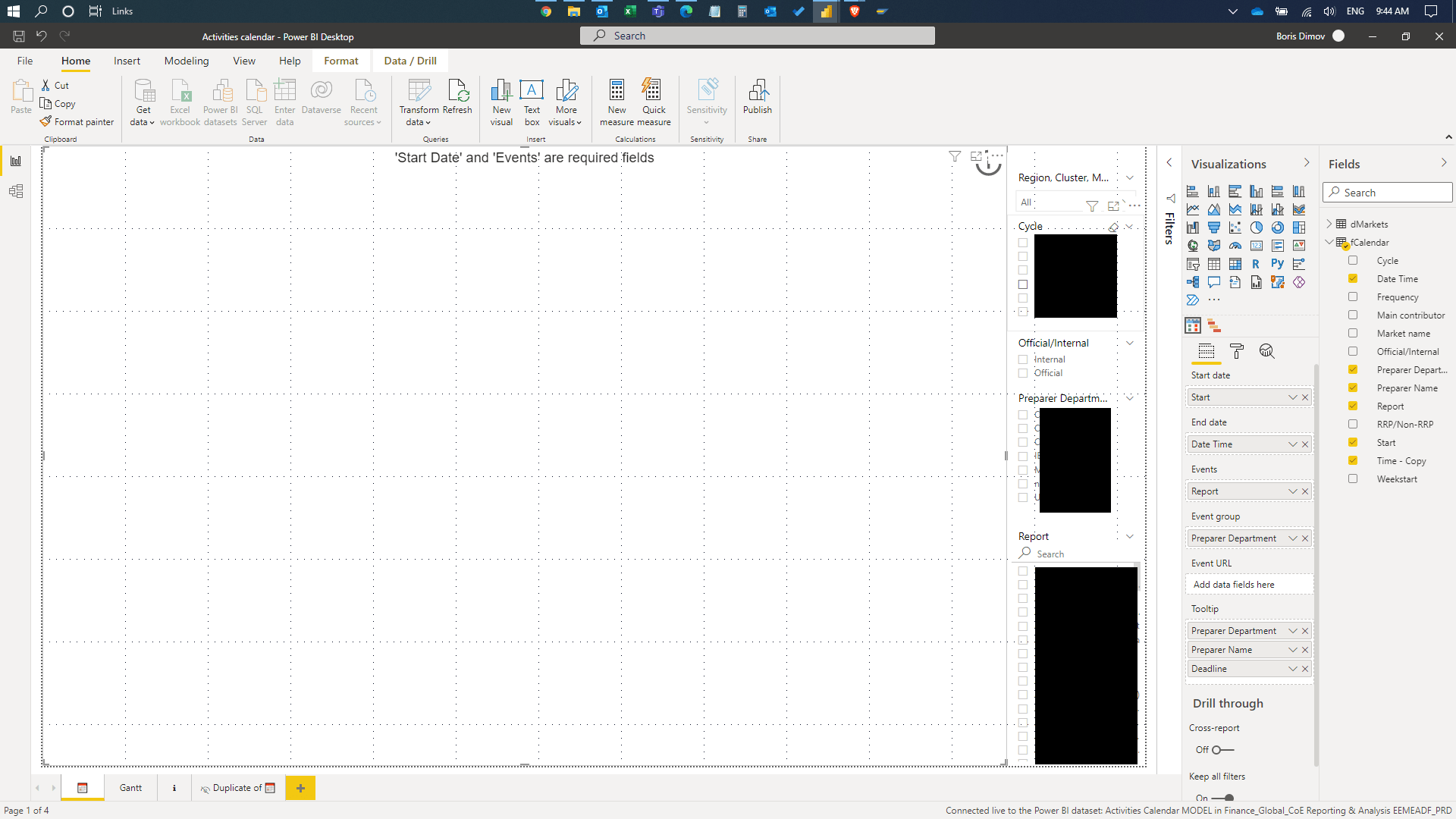
Task: Open the Region, Cluster slicer dropdown
Action: coord(1130,178)
